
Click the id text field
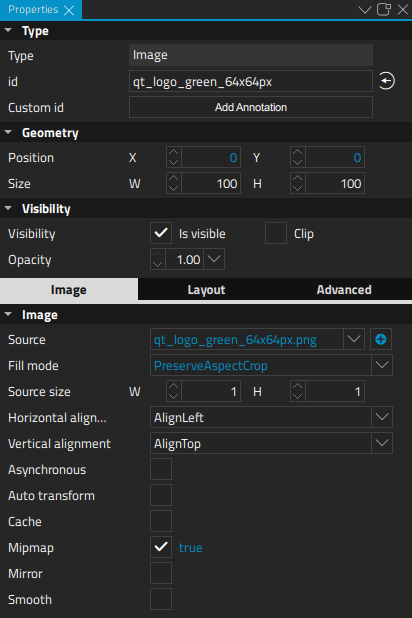pos(251,81)
